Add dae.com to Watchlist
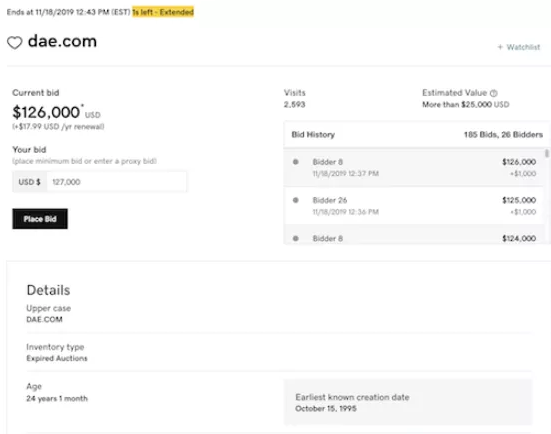Image resolution: width=551 pixels, height=434 pixels. click(519, 47)
